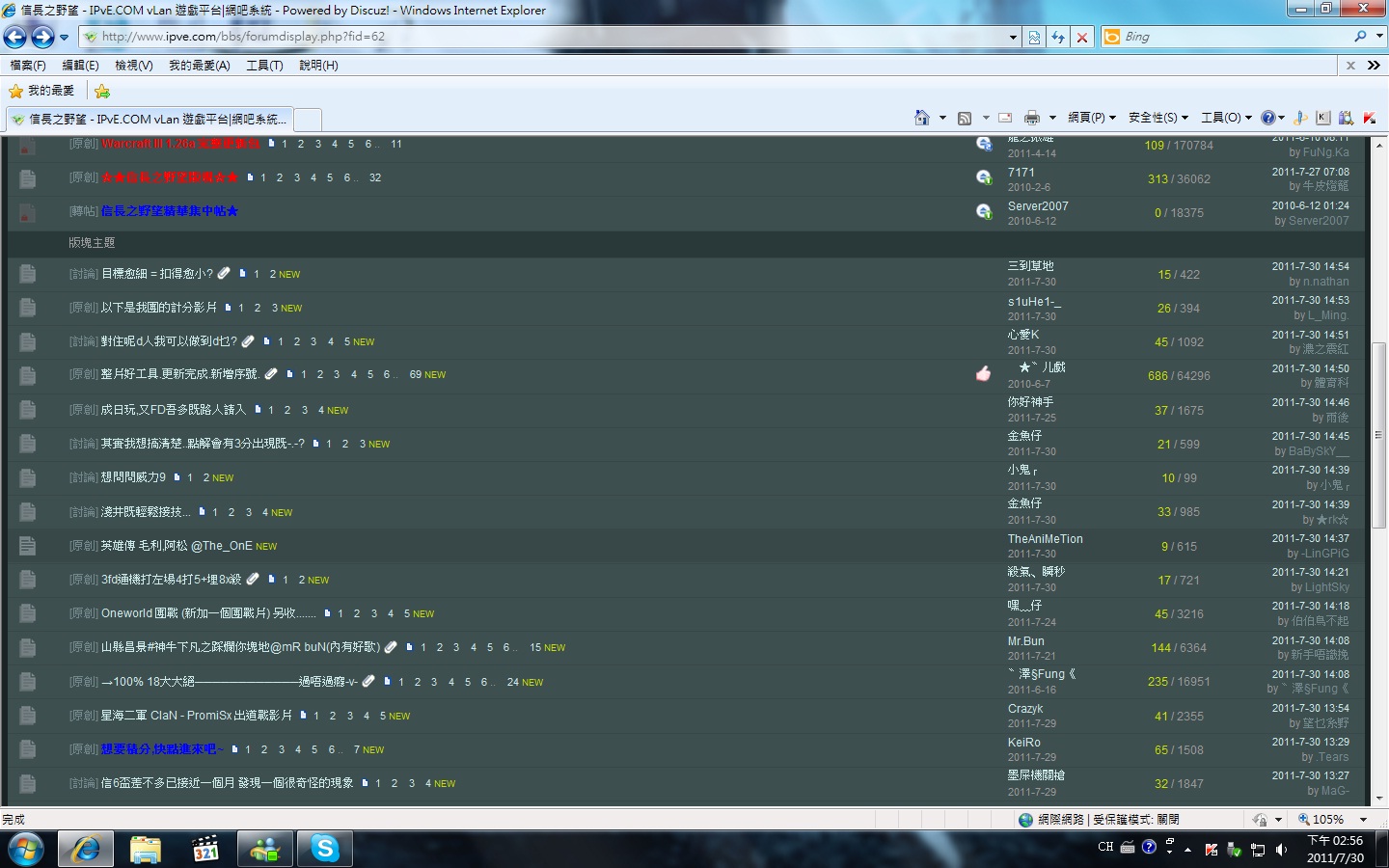1389x868 pixels.
Task: Open Bing search provider dropdown arrow
Action: tap(1379, 37)
